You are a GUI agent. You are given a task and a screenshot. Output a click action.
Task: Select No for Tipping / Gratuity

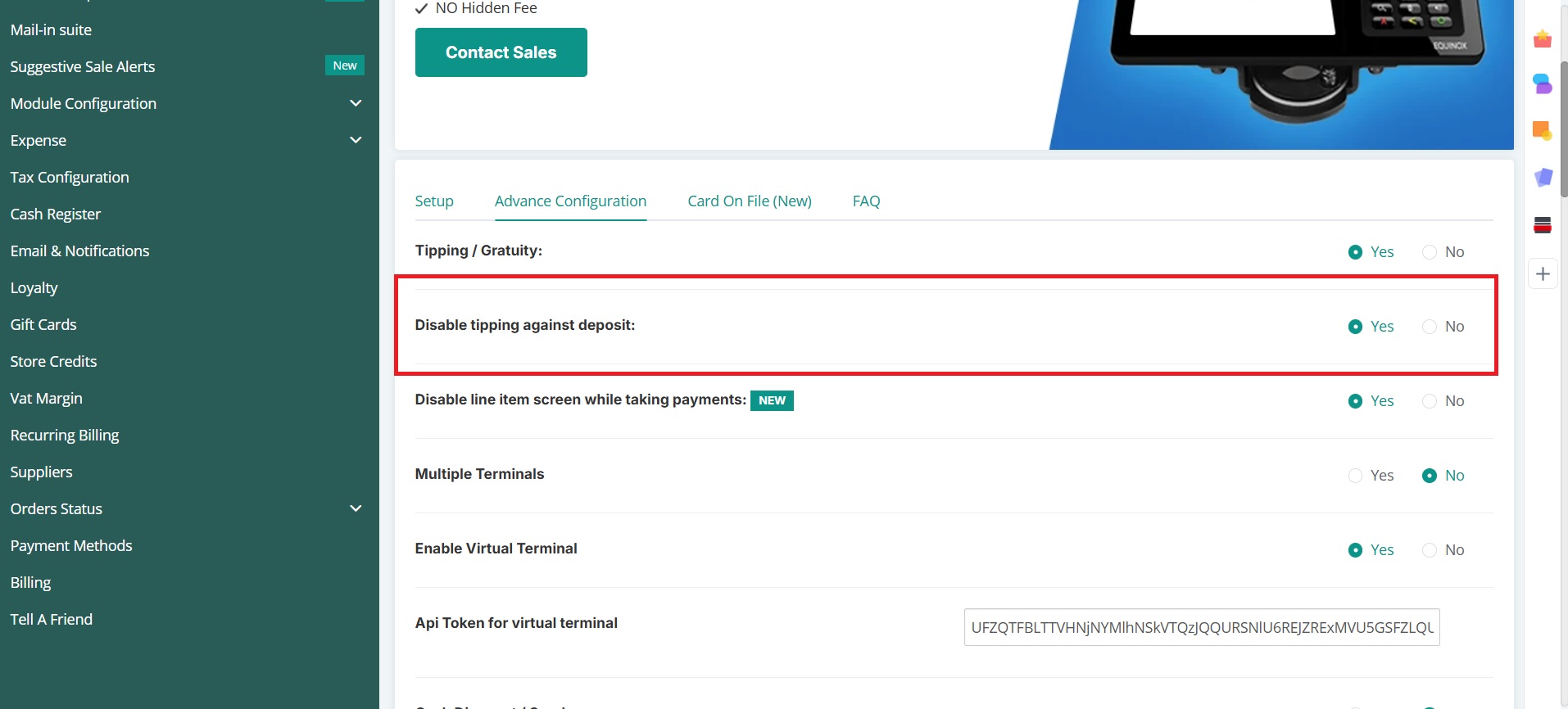click(x=1430, y=252)
